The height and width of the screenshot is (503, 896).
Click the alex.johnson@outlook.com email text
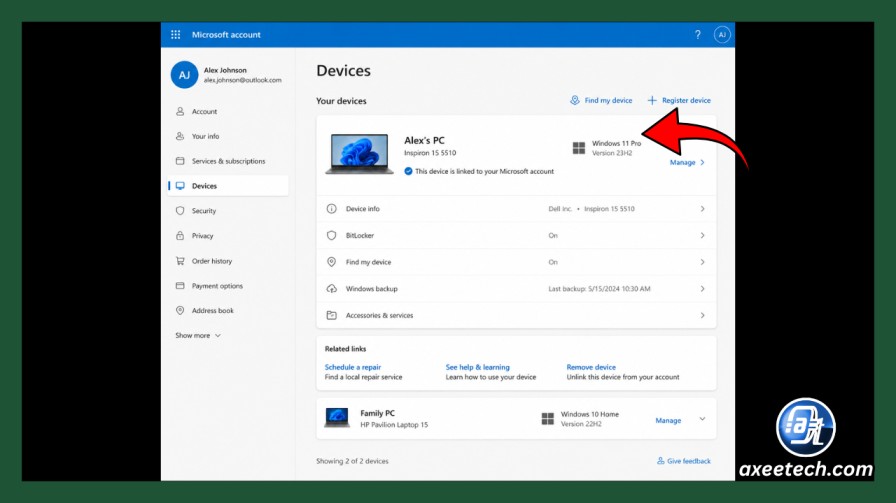coord(242,81)
